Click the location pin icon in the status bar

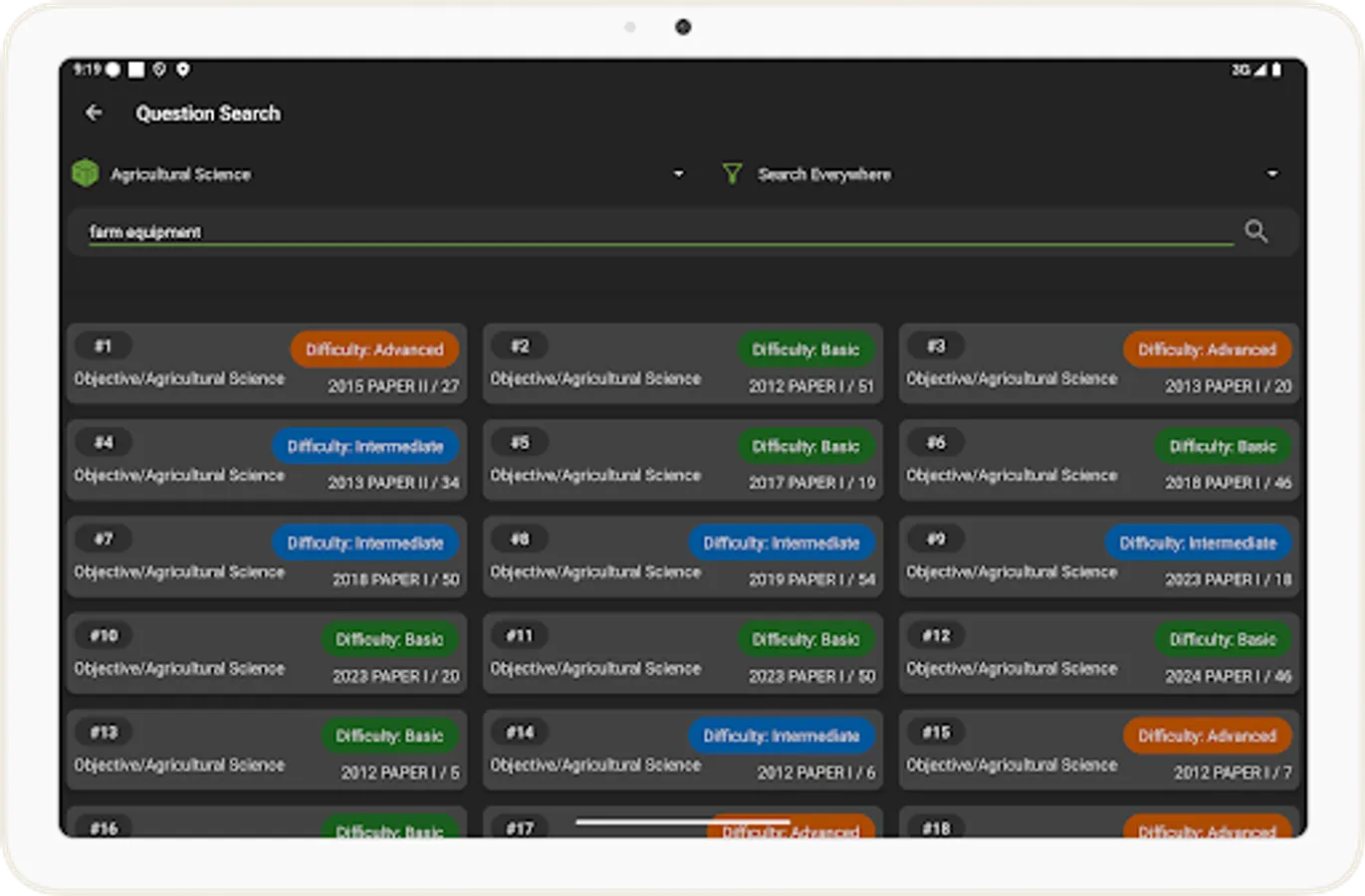click(180, 70)
